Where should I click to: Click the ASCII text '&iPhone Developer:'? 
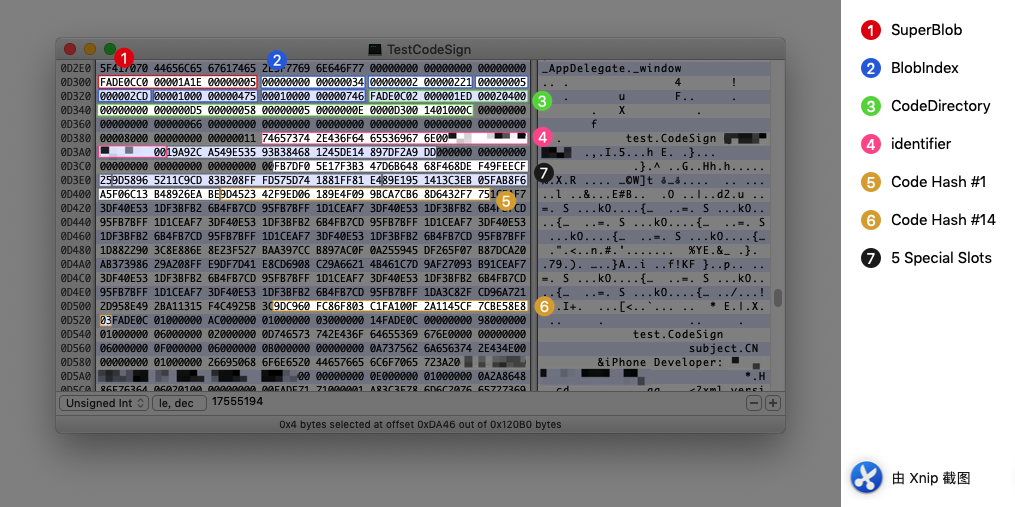click(660, 362)
